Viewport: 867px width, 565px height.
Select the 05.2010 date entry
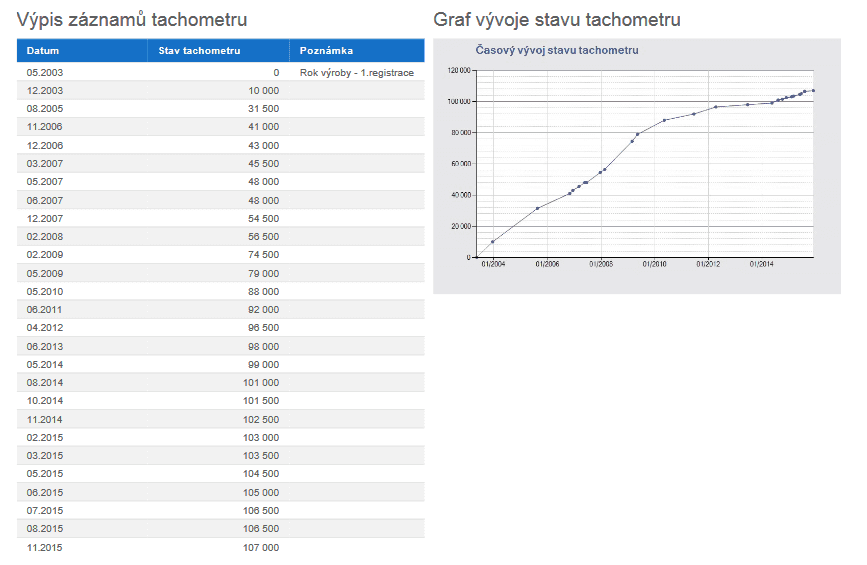pyautogui.click(x=45, y=291)
